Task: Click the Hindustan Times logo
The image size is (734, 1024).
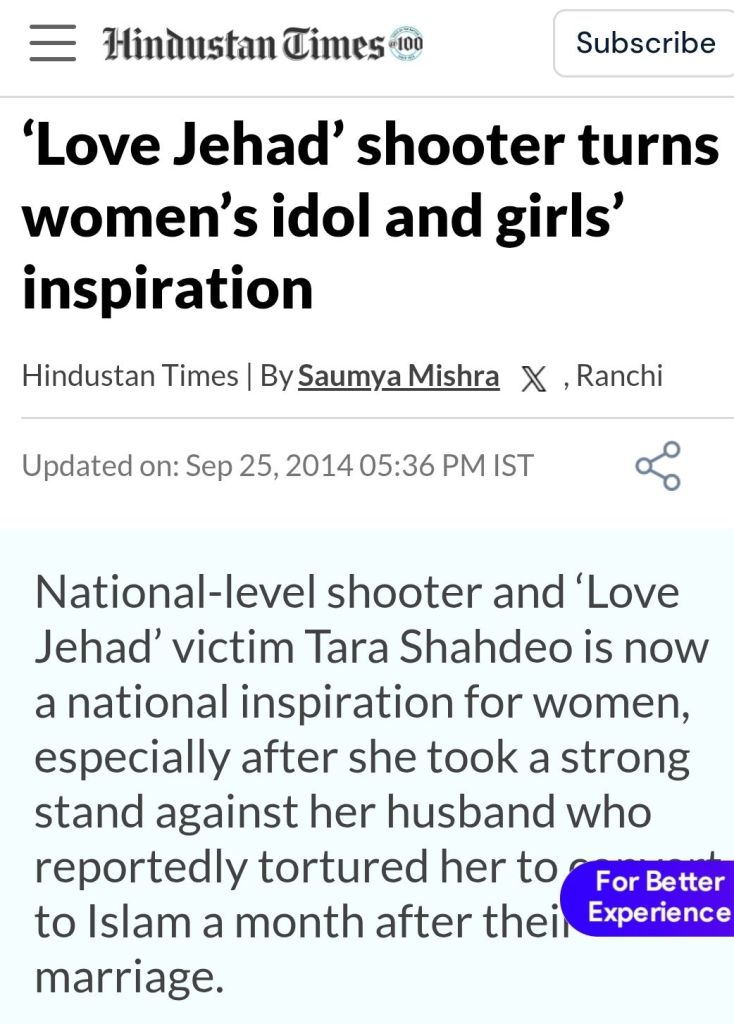Action: click(243, 45)
